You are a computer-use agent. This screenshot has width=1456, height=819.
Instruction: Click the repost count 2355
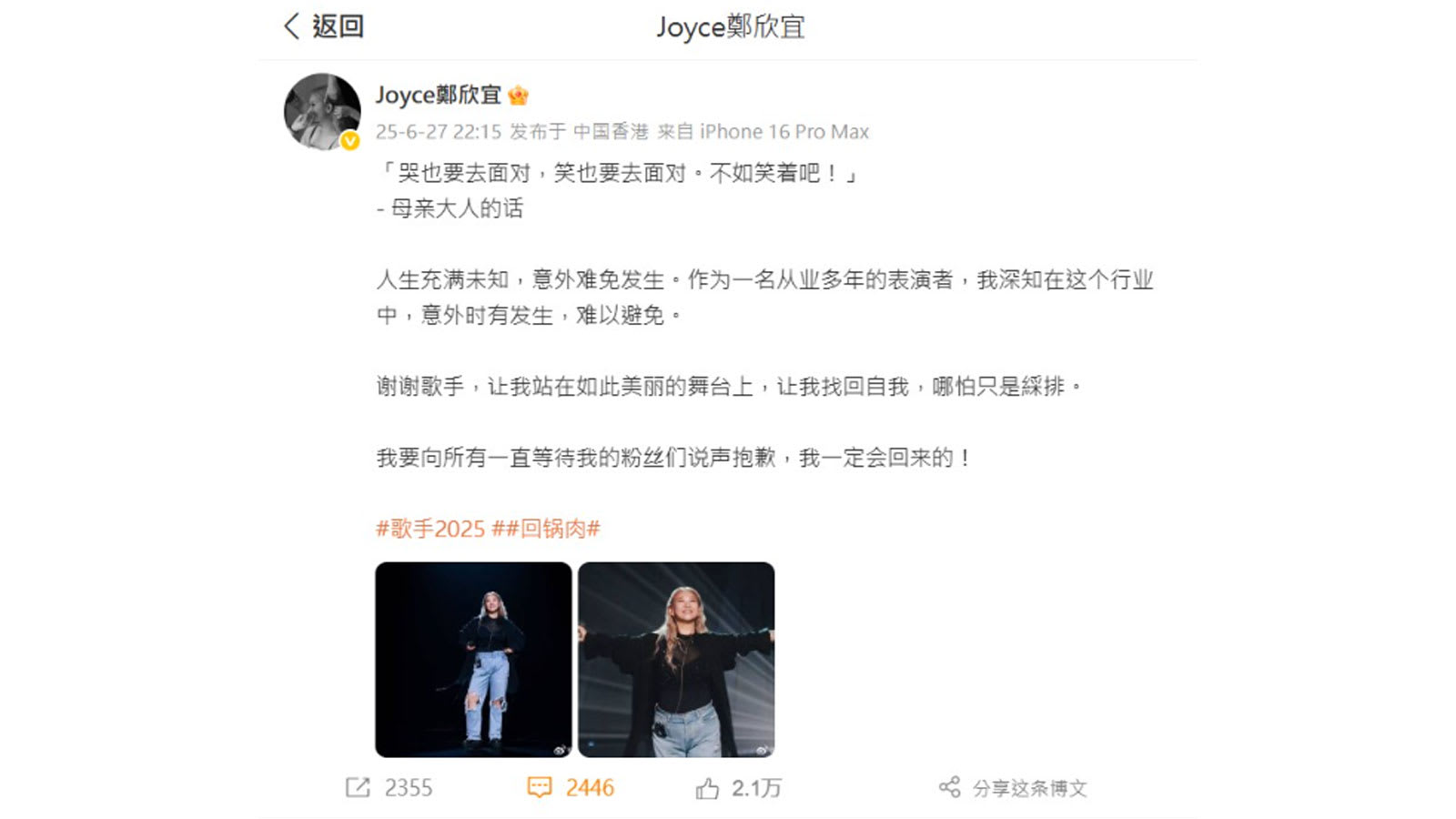409,788
